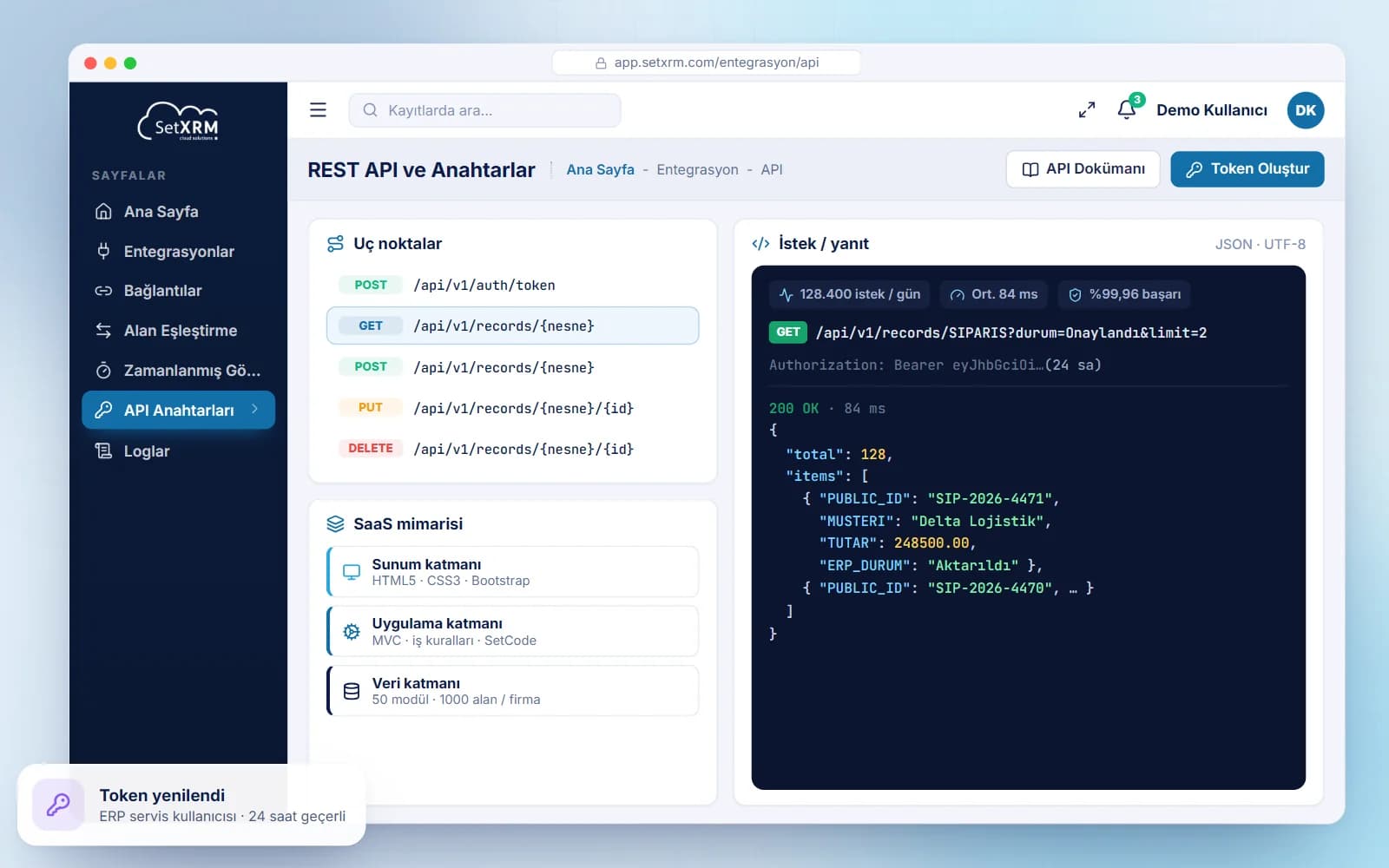1389x868 pixels.
Task: Toggle fullscreen with the expand arrows icon
Action: (x=1087, y=110)
